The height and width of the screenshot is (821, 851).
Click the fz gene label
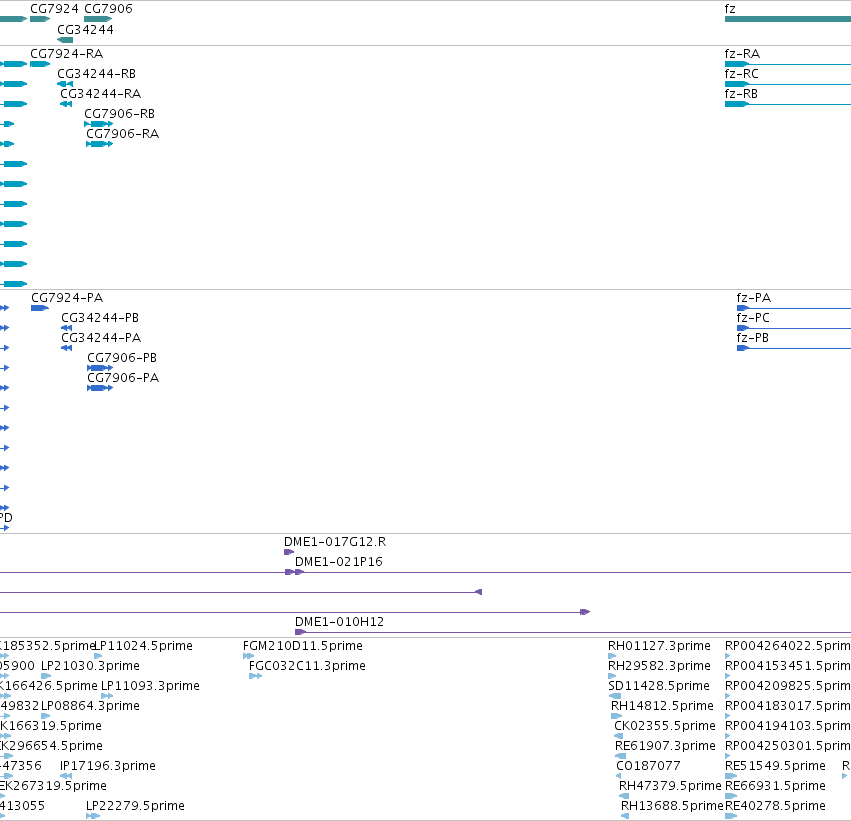point(730,9)
